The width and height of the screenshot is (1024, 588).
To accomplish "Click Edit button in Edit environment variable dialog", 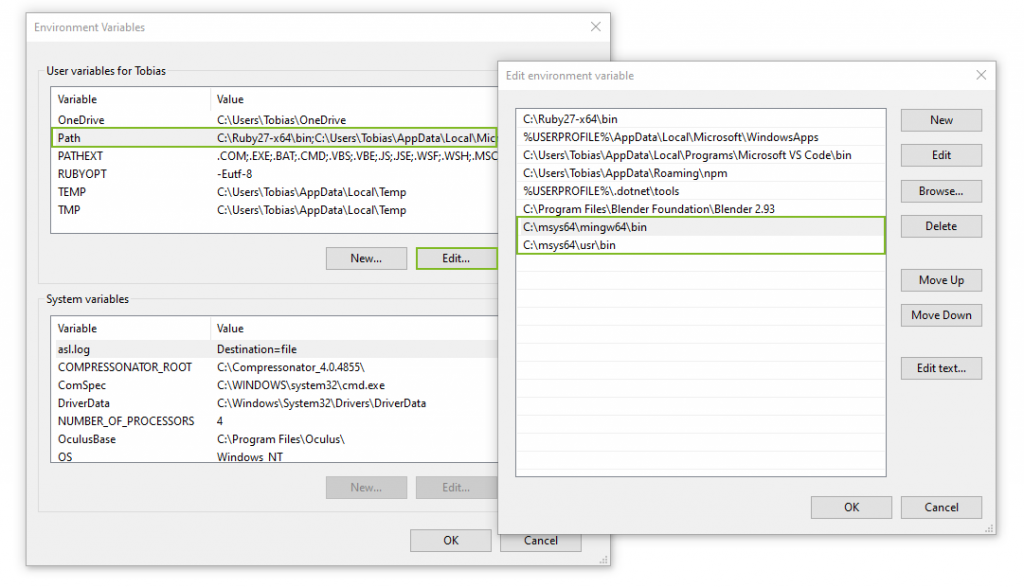I will click(x=940, y=155).
